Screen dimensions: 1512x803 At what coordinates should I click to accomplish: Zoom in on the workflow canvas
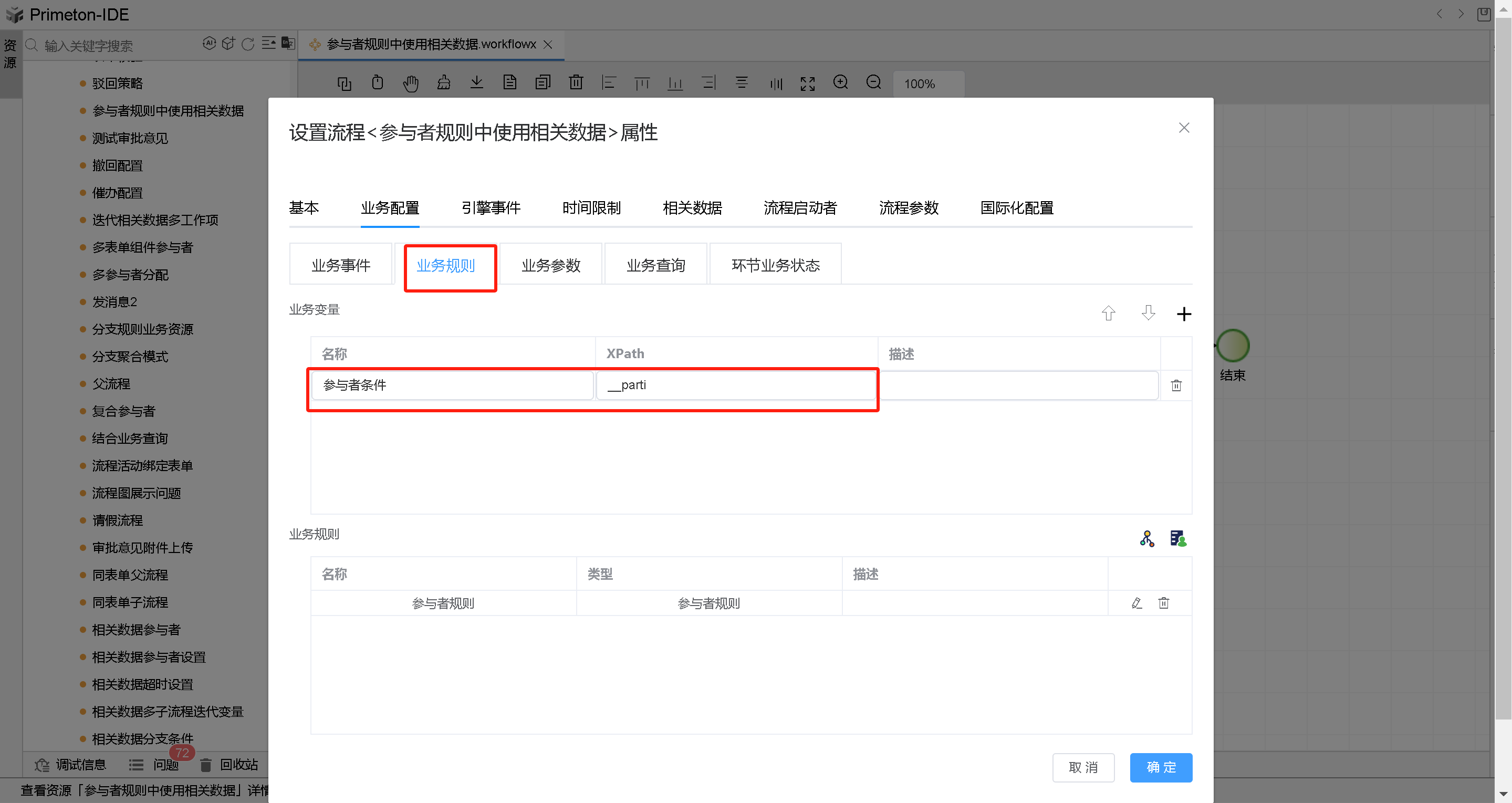pos(840,83)
